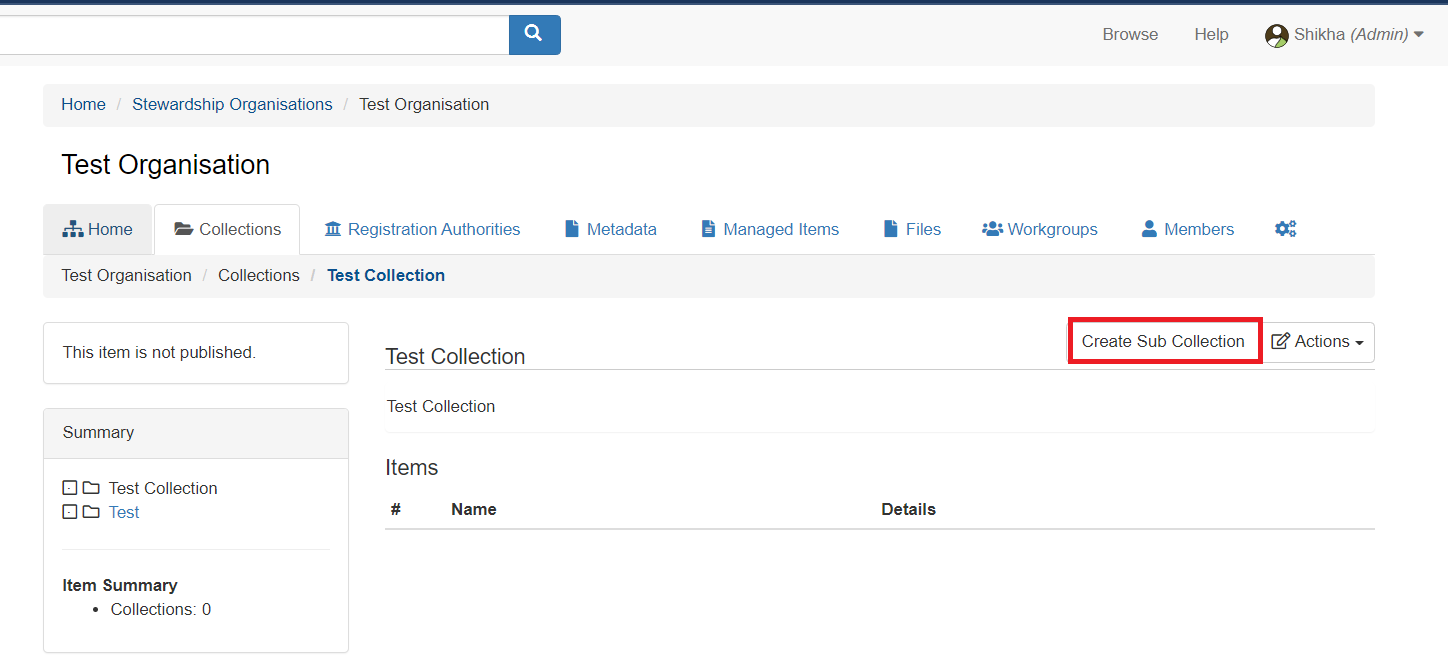Click inside the search input field

pyautogui.click(x=250, y=35)
